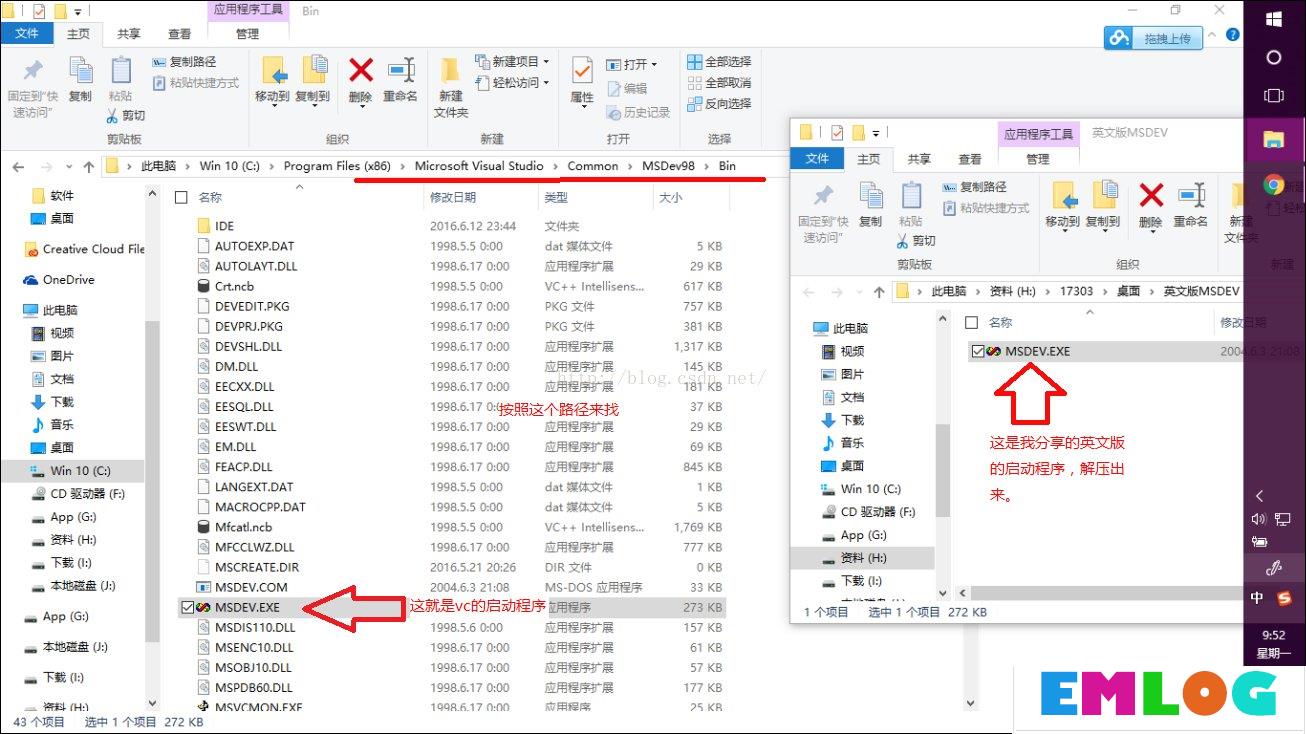Viewport: 1306px width, 734px height.
Task: Click 资料 (H:) in 英文版MSDEV sidebar
Action: 863,558
